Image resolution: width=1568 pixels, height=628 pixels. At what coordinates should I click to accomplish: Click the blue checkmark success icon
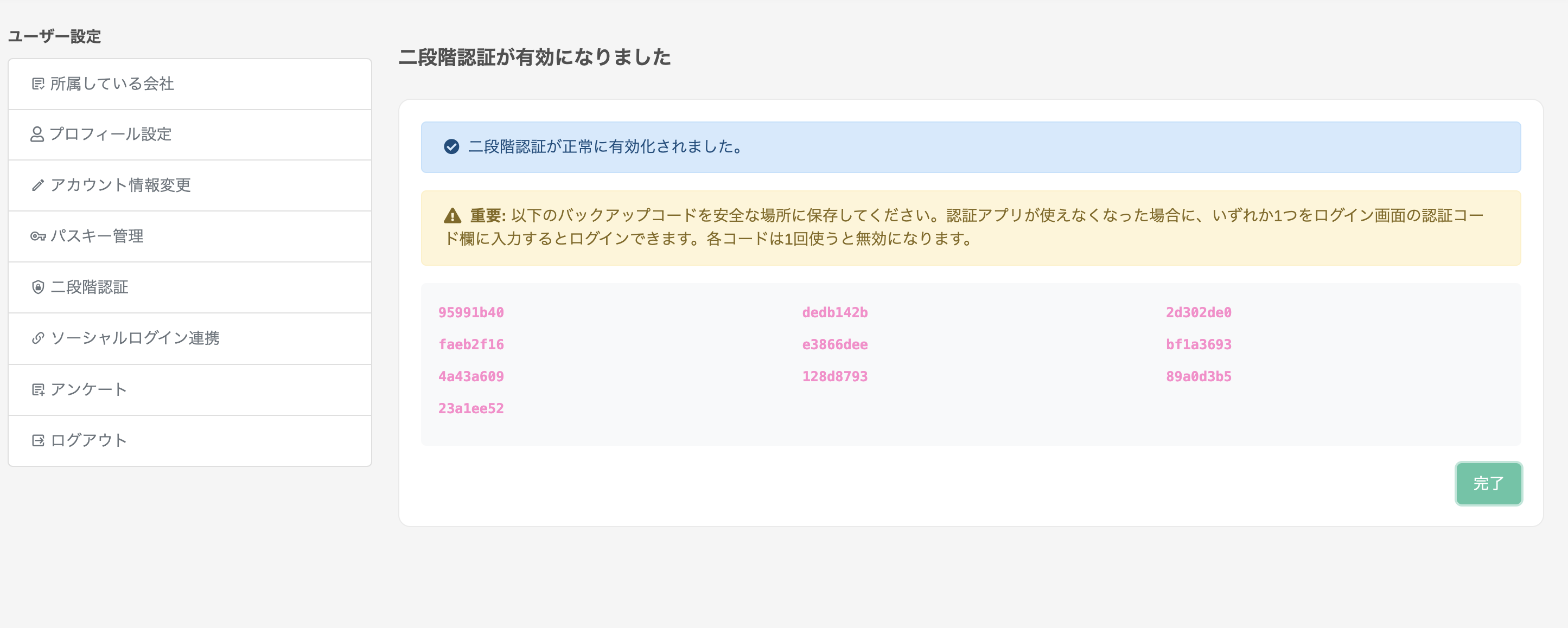coord(451,146)
